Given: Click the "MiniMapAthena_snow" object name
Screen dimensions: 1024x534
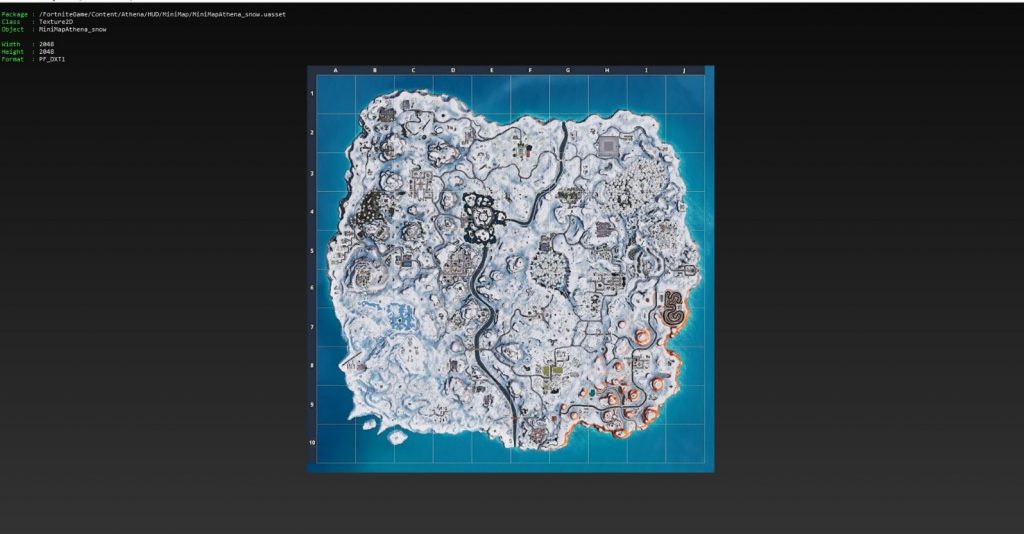Looking at the screenshot, I should pos(72,29).
